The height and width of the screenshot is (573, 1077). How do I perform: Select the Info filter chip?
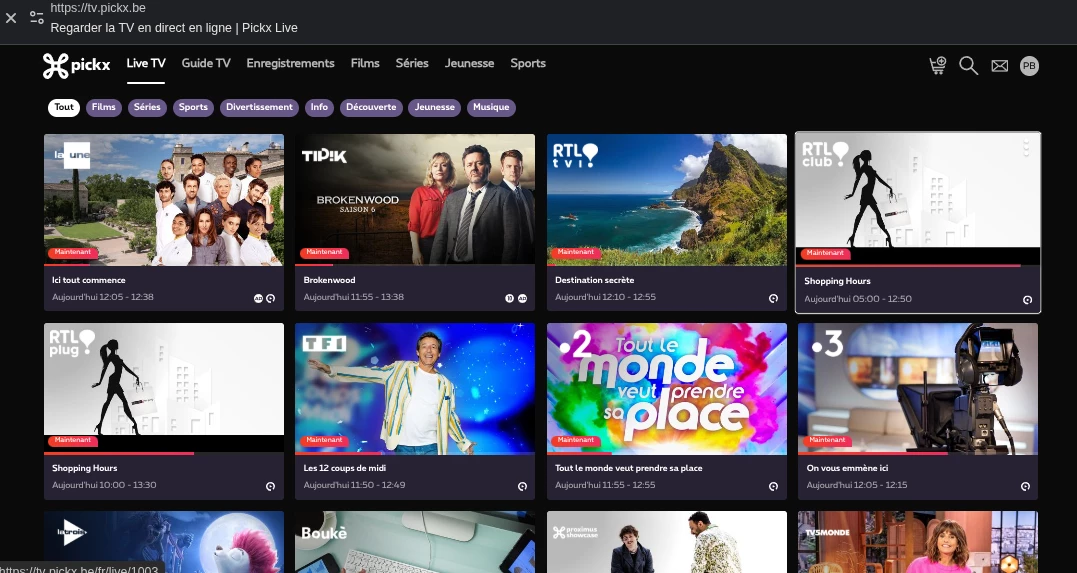point(319,107)
